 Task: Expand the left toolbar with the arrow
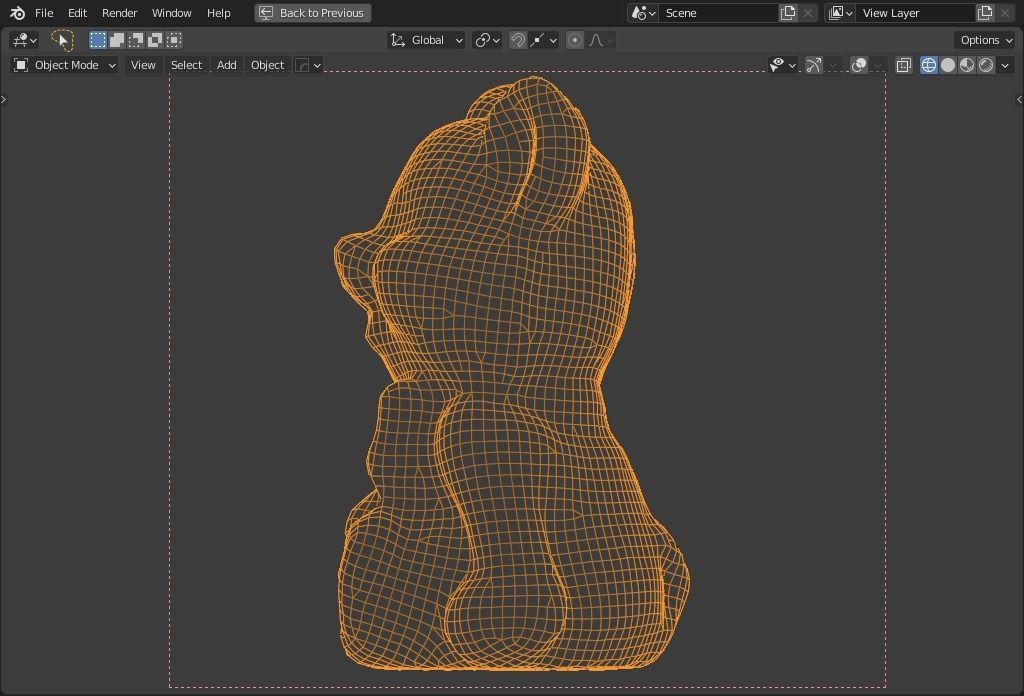(x=3, y=99)
